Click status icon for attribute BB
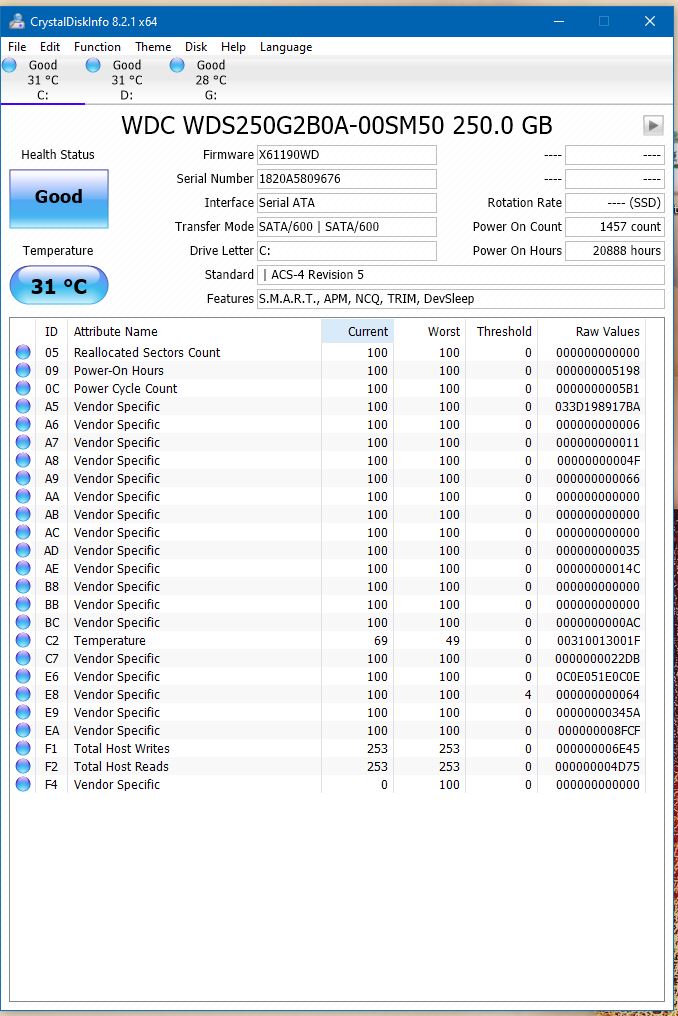The image size is (678, 1016). (23, 604)
